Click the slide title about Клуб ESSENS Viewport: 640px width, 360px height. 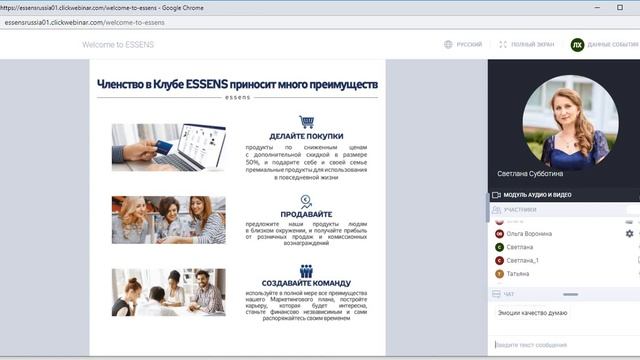(237, 84)
